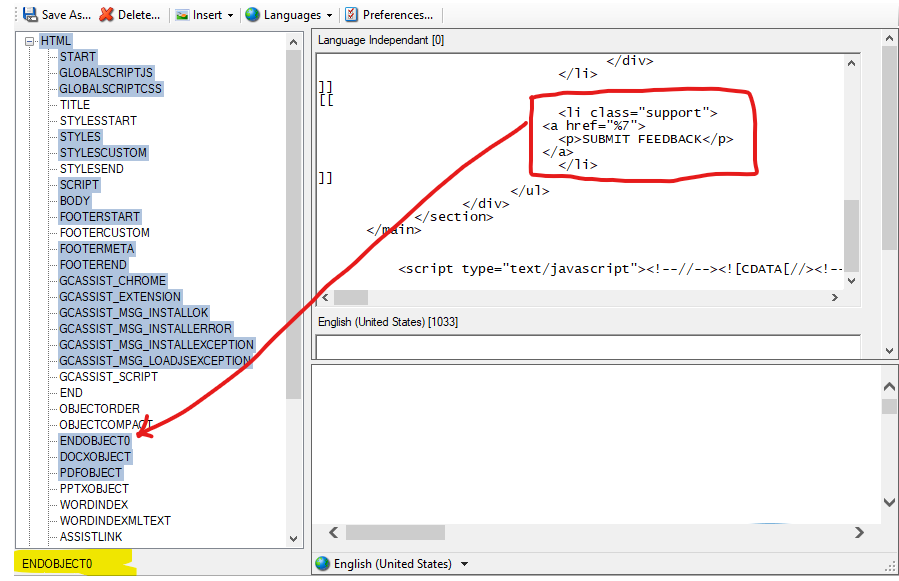Screen dimensions: 899x581
Task: Click the tree panel scroll down arrow
Action: (x=294, y=539)
